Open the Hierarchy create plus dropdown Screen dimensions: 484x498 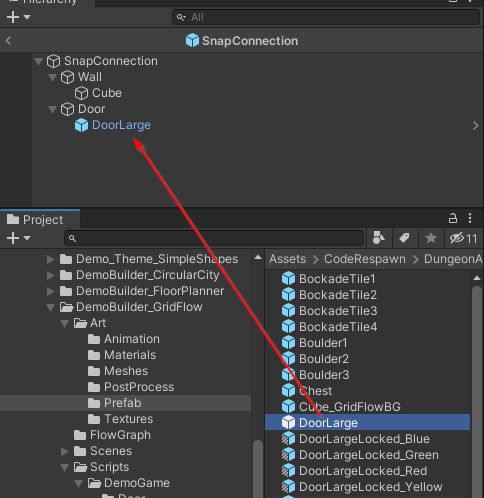pos(19,17)
